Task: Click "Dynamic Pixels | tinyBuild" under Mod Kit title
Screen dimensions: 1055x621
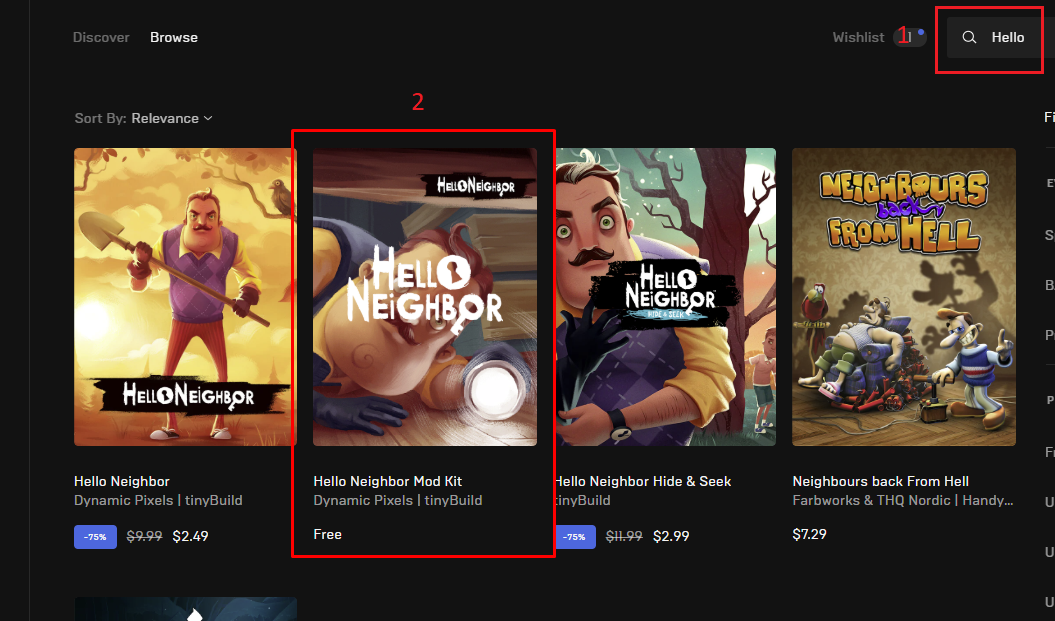Action: tap(398, 501)
